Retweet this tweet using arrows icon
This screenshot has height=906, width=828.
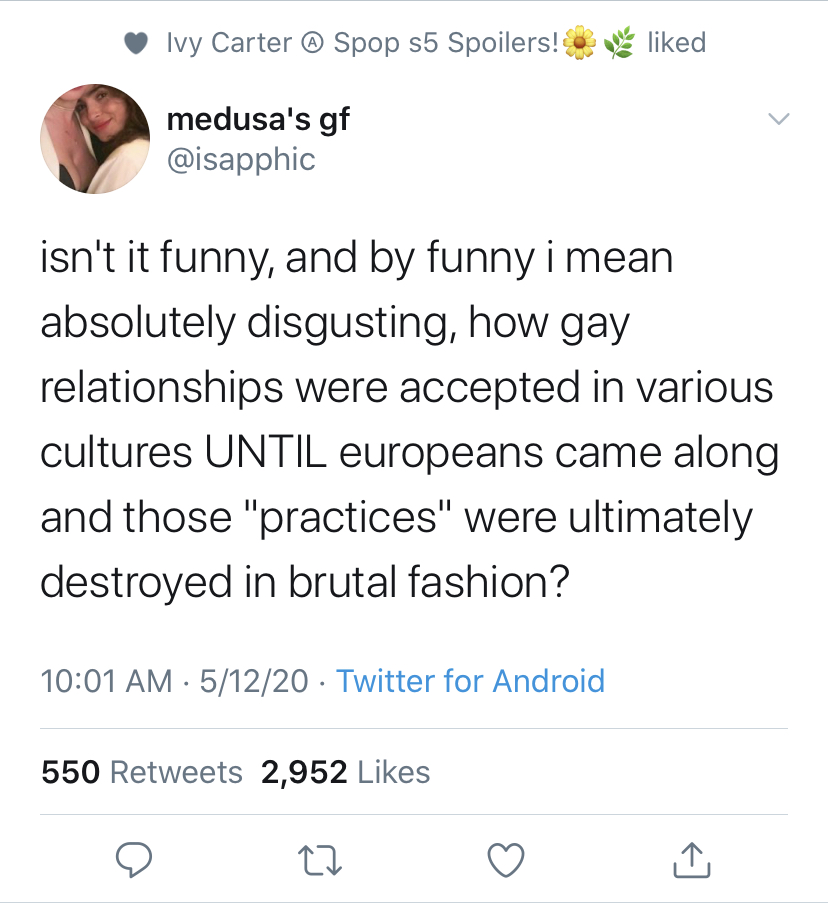(320, 860)
